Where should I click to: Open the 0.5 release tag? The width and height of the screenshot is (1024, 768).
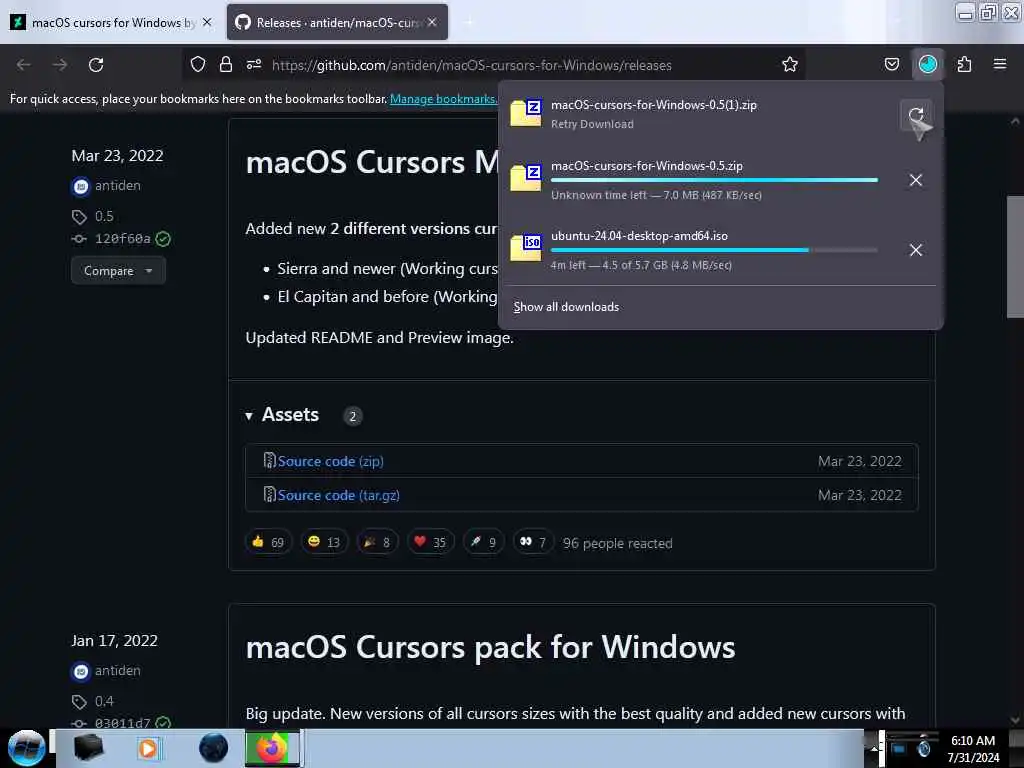click(104, 216)
